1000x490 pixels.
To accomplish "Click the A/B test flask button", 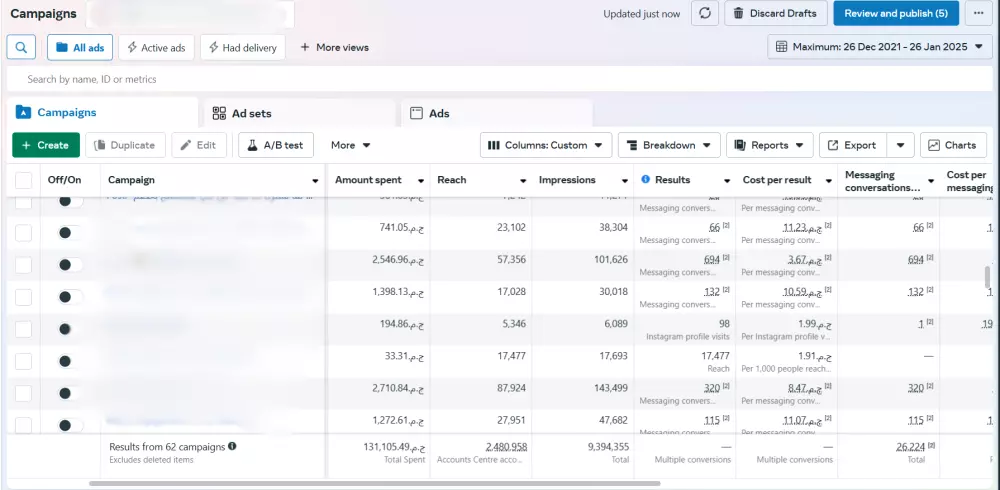I will (x=274, y=145).
